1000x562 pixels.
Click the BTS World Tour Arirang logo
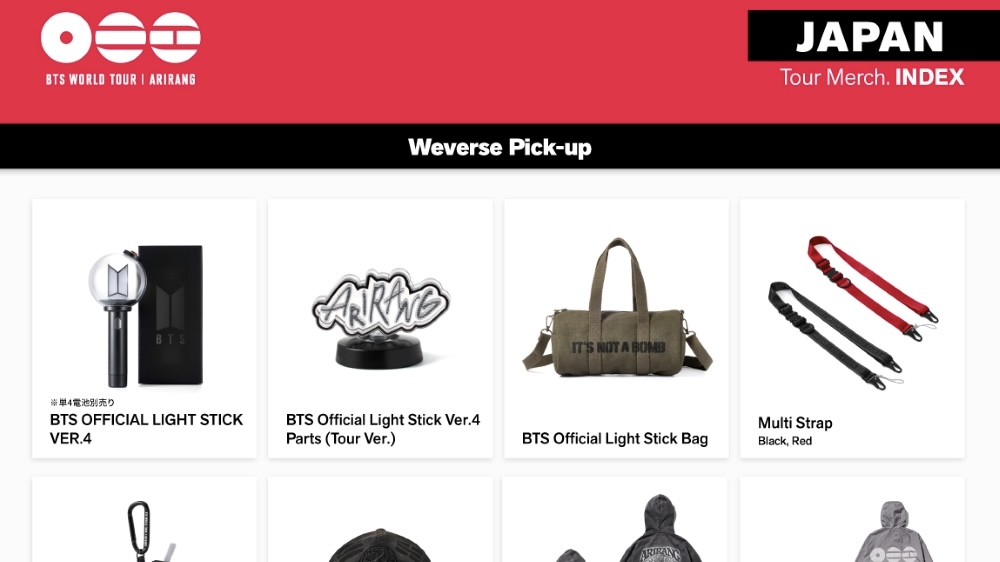pyautogui.click(x=121, y=48)
